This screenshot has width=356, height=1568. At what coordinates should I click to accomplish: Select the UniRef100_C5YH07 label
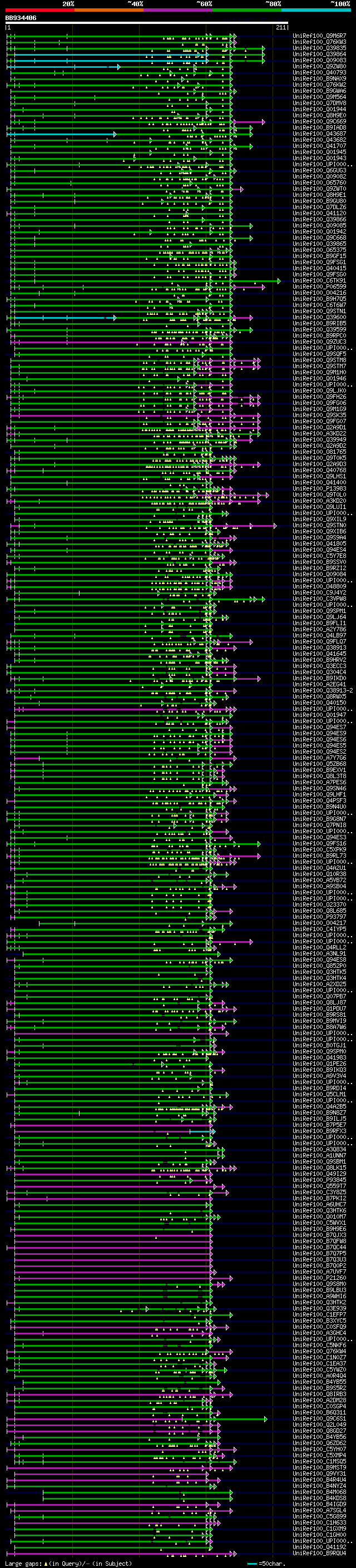(319, 1449)
